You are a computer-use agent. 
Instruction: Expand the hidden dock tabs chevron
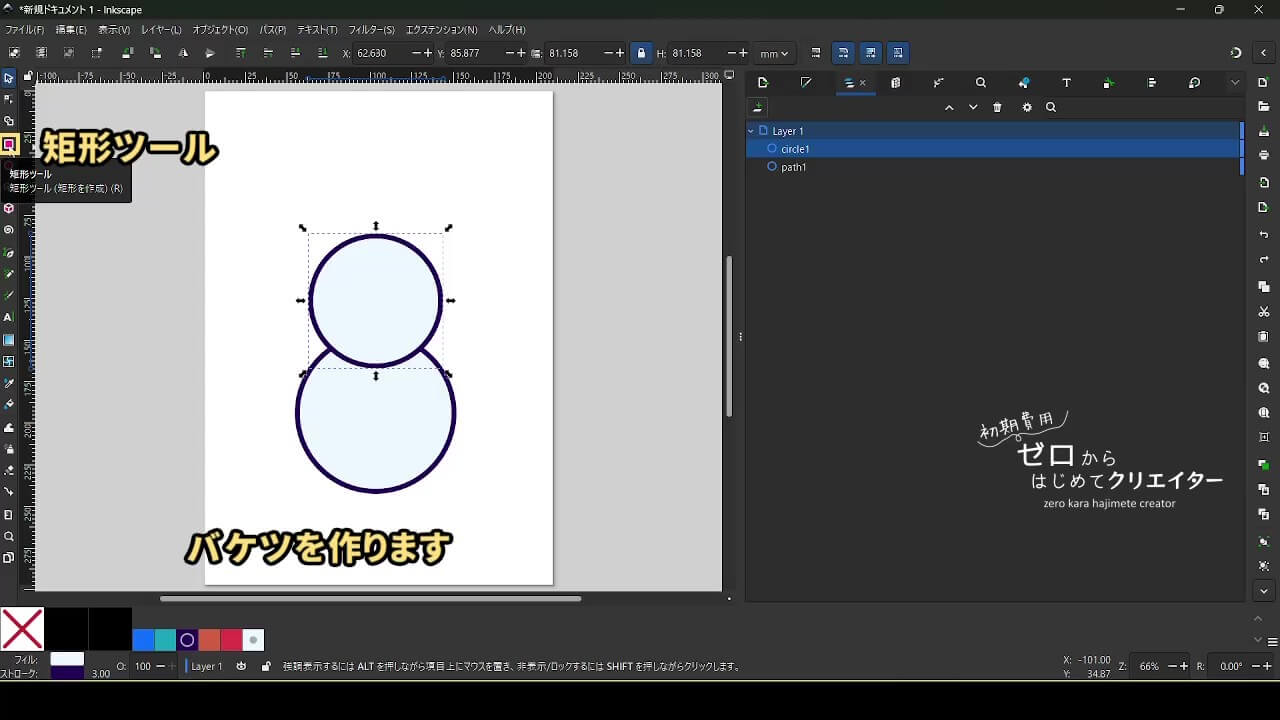coord(1235,83)
